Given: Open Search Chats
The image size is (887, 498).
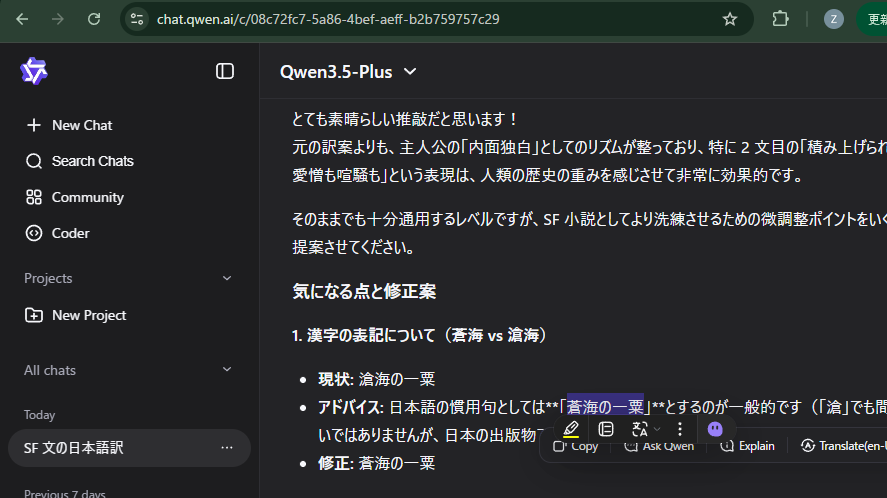Looking at the screenshot, I should pyautogui.click(x=80, y=161).
